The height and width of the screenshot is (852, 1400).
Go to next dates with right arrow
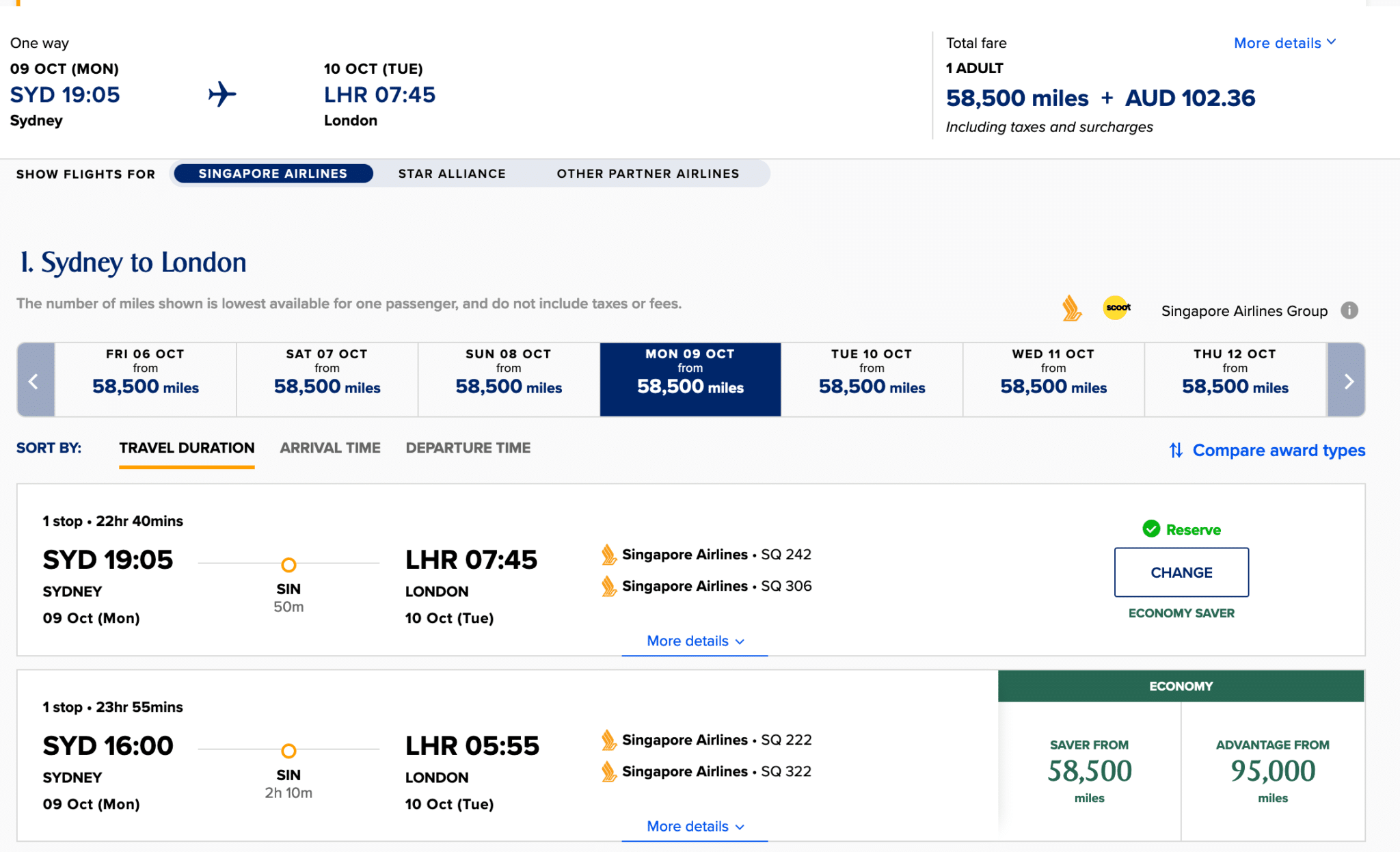pyautogui.click(x=1347, y=380)
